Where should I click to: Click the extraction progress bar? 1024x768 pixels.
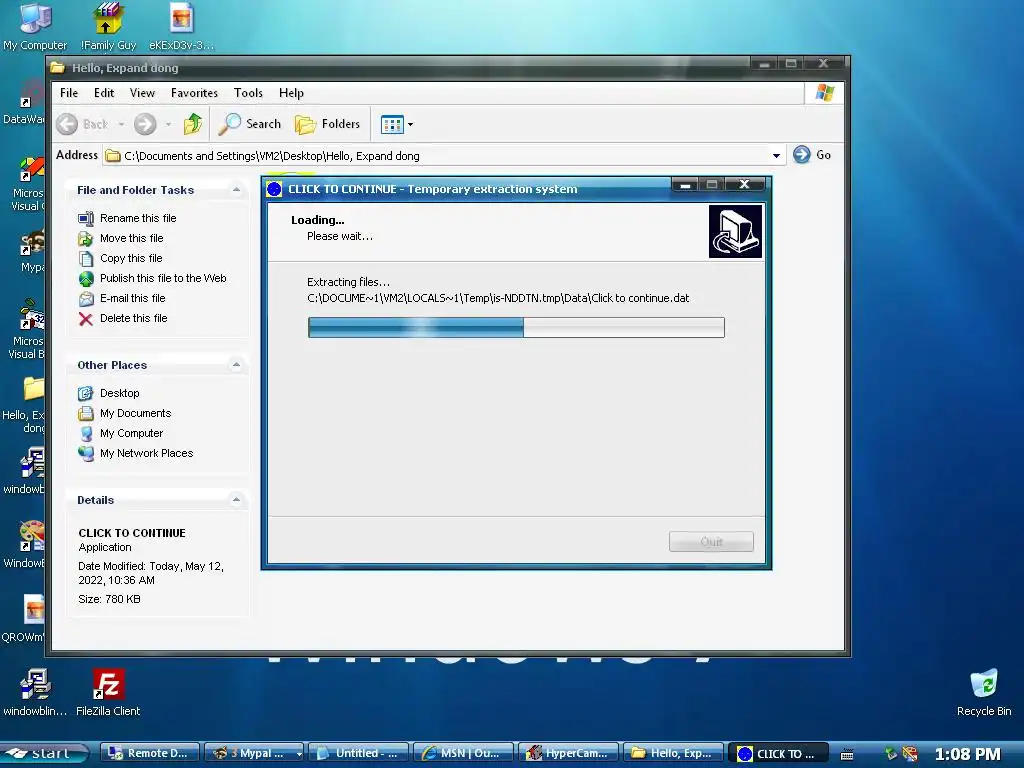click(x=516, y=327)
